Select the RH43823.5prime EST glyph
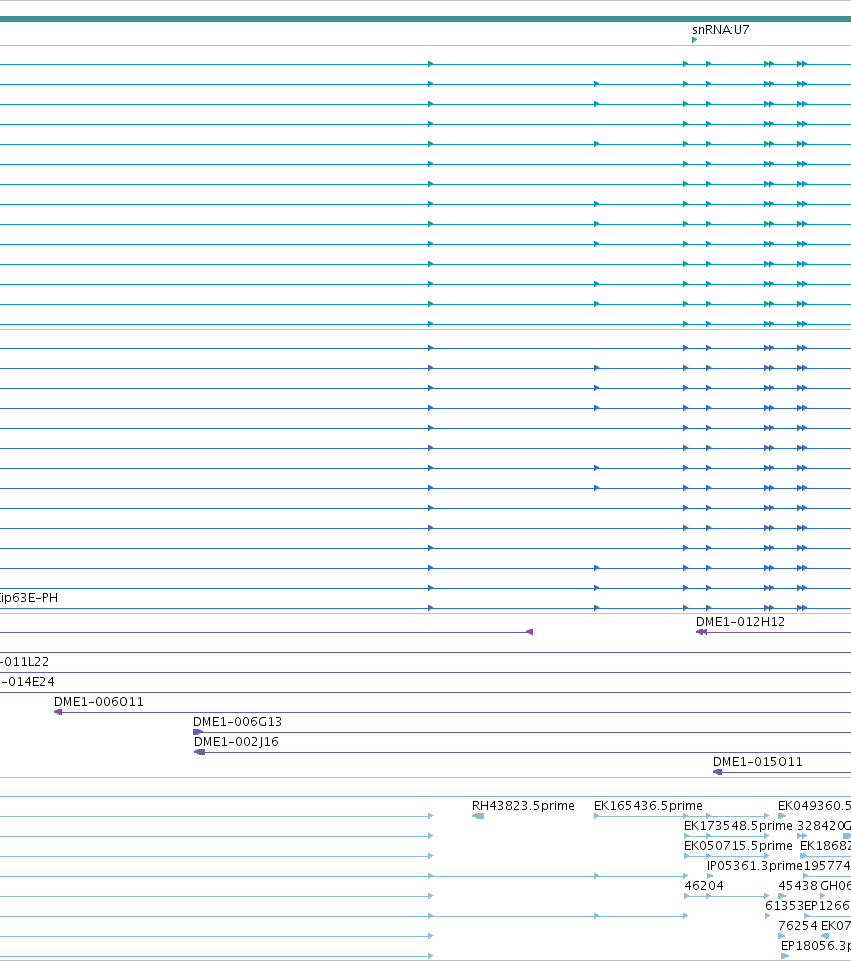 (x=478, y=816)
